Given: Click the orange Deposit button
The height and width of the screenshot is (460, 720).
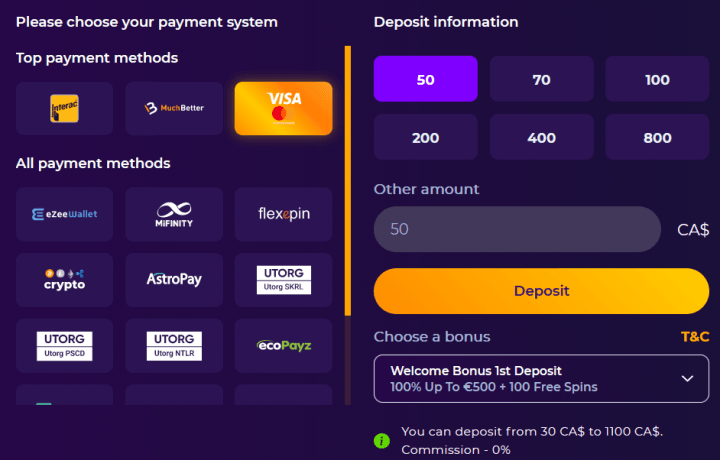Looking at the screenshot, I should pos(541,291).
